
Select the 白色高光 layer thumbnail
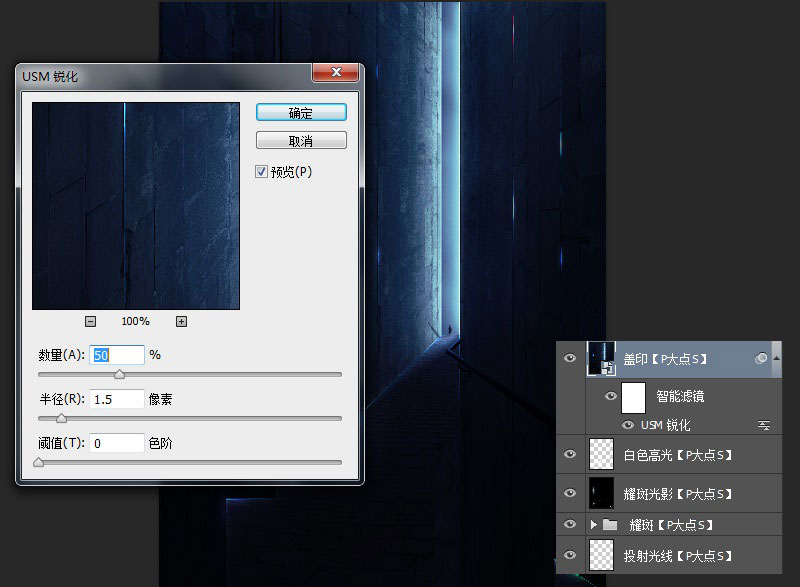coord(602,454)
